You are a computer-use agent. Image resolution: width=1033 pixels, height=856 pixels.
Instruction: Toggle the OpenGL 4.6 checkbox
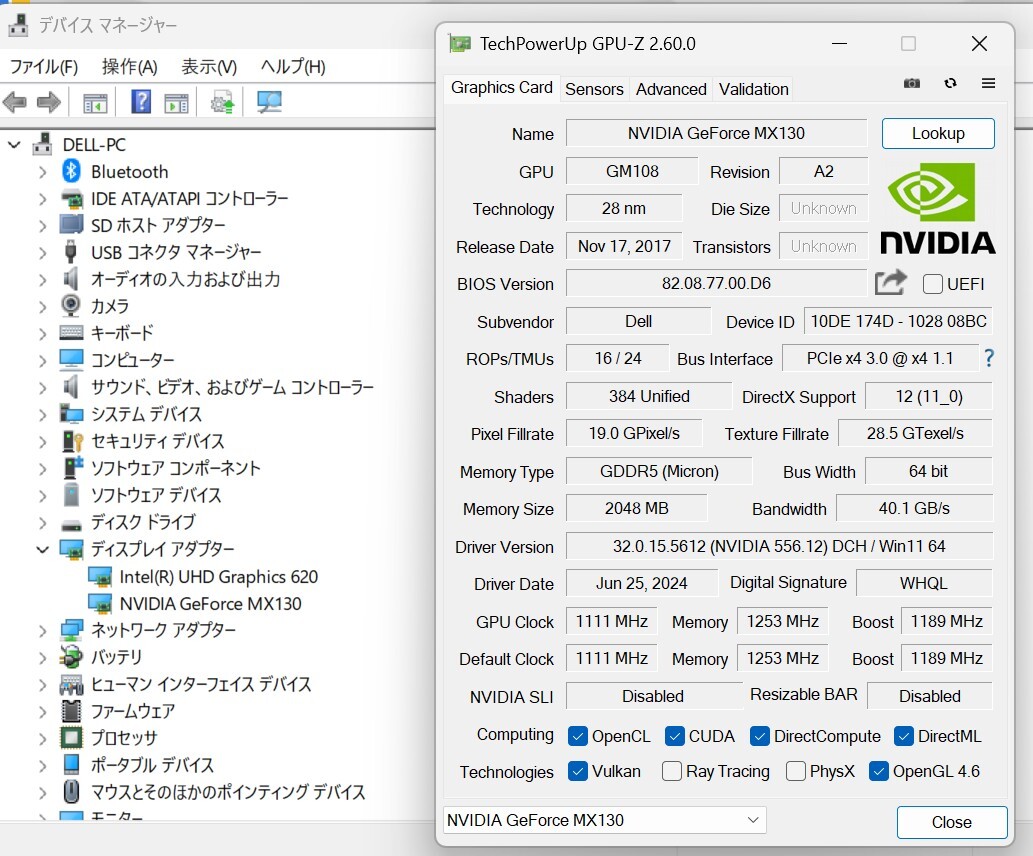879,771
